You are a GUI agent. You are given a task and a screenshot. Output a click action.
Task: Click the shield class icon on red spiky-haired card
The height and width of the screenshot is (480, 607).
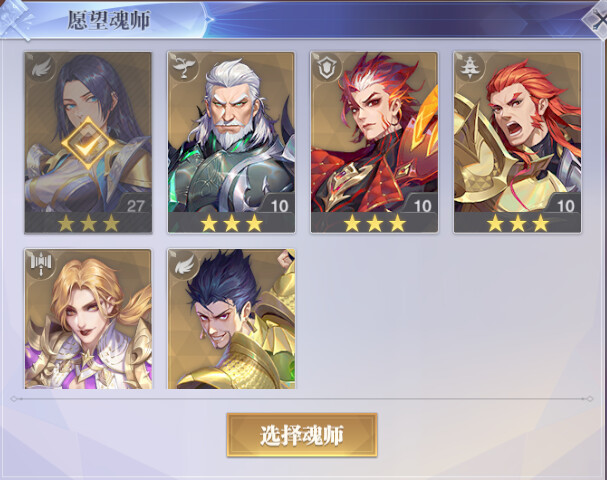tap(327, 68)
